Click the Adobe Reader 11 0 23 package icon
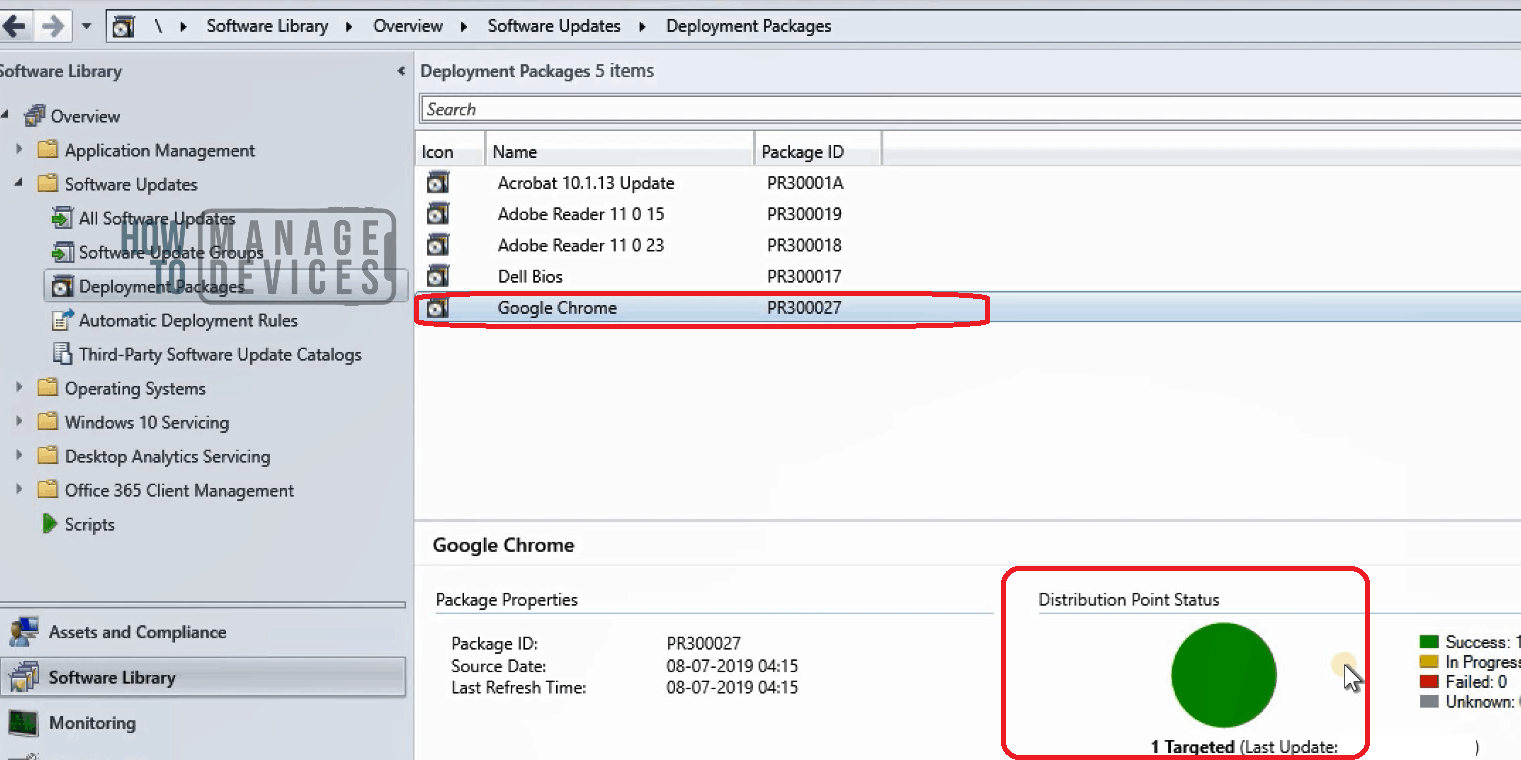Viewport: 1521px width, 760px height. [438, 245]
